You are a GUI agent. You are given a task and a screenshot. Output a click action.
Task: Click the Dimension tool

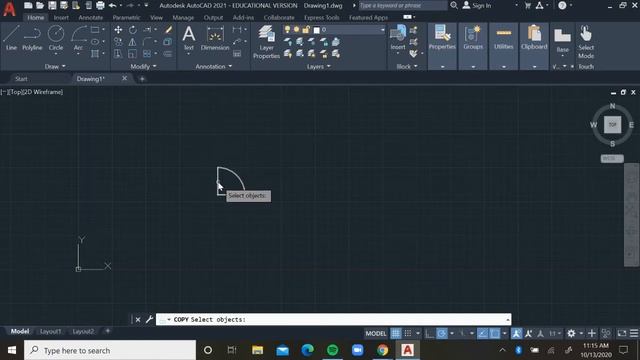[x=215, y=39]
